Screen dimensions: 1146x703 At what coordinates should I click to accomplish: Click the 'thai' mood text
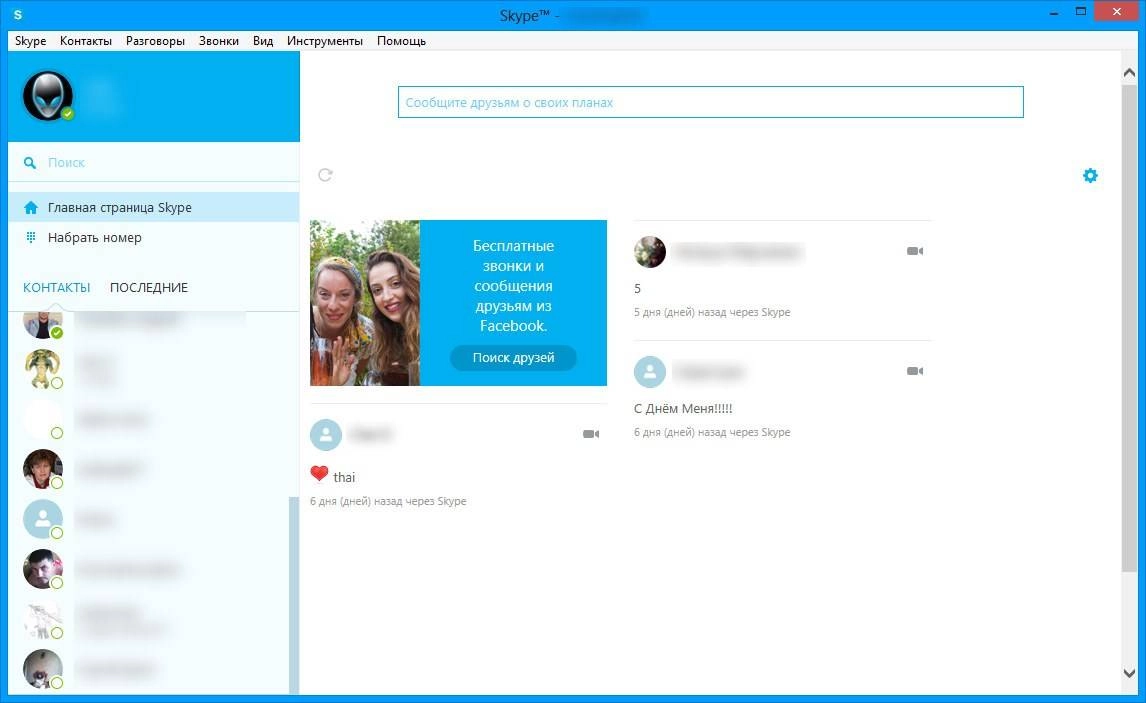[x=344, y=477]
